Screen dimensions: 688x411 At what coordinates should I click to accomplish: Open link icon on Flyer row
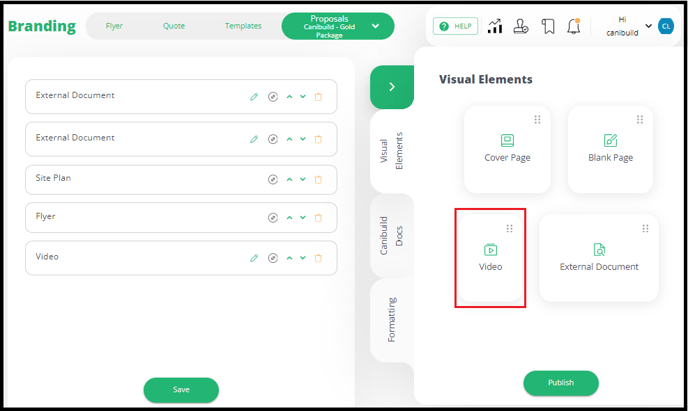click(x=273, y=218)
